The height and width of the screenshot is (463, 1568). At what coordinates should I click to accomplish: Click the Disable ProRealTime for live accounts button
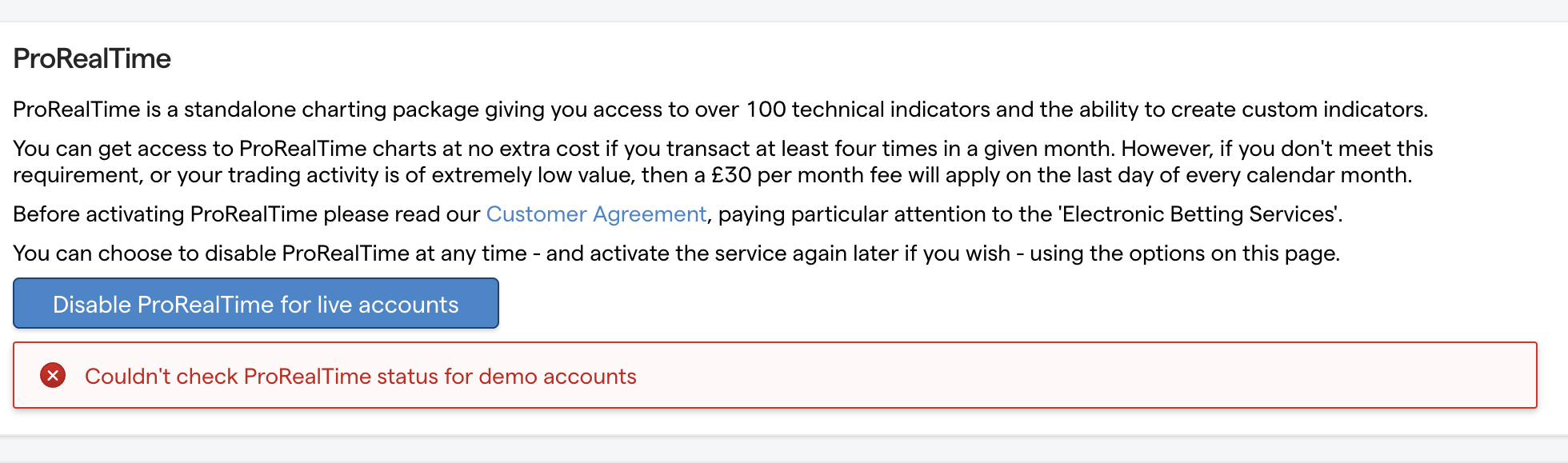(x=256, y=304)
